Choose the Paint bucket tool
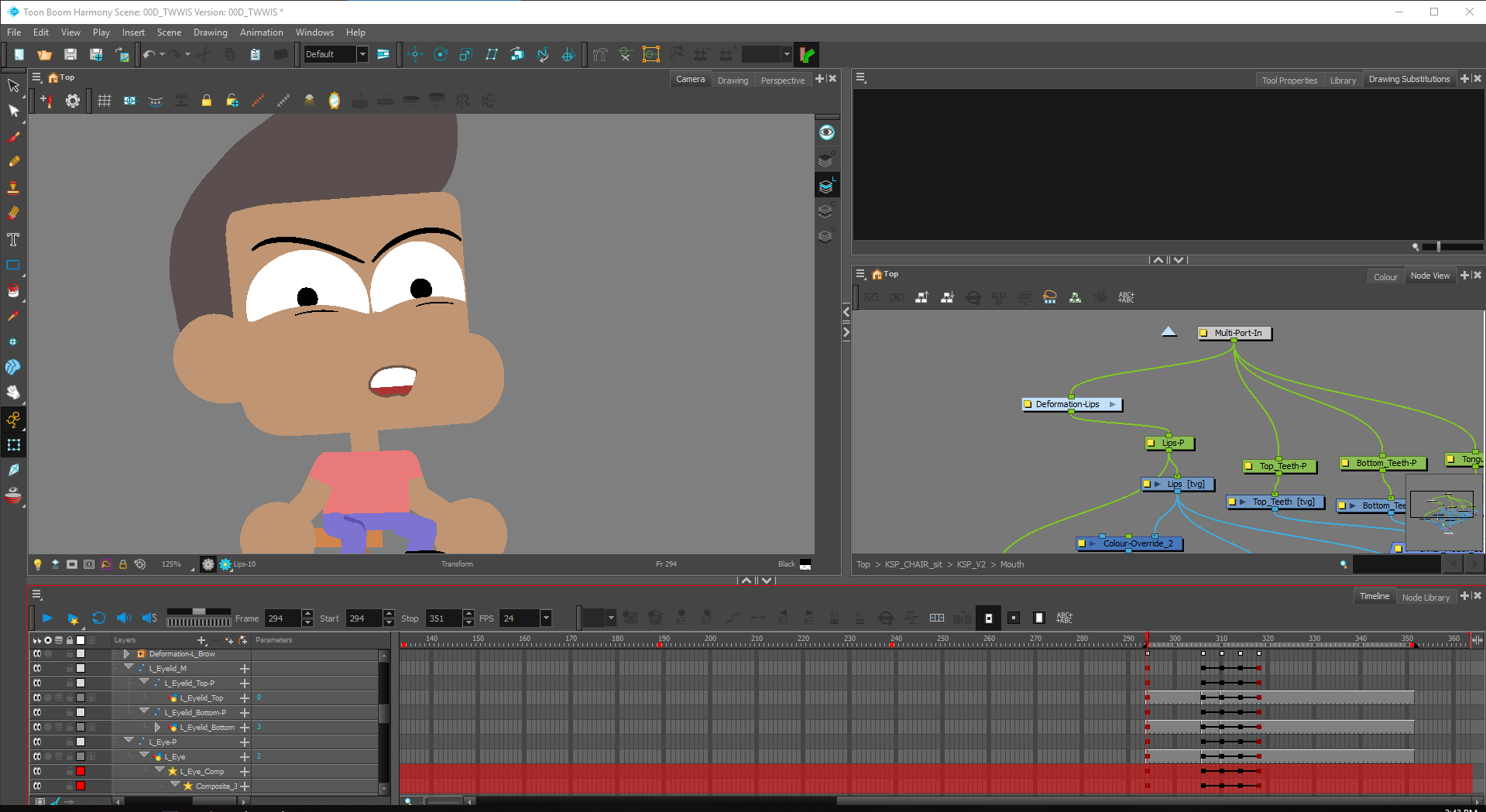 13,290
